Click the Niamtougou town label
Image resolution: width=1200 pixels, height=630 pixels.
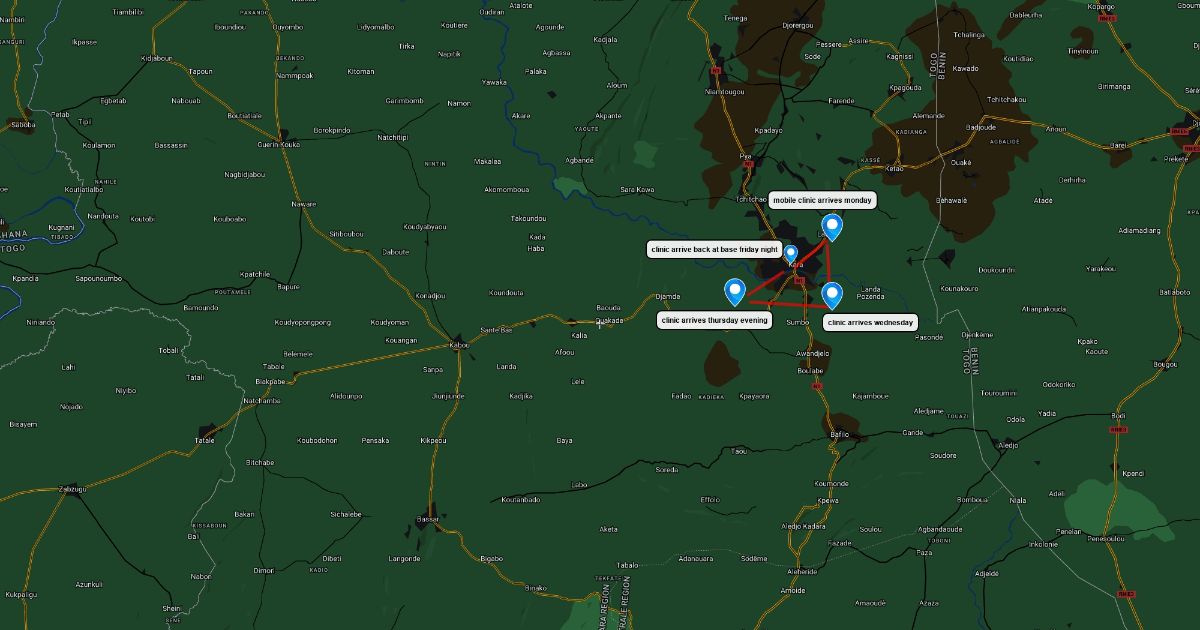[725, 91]
